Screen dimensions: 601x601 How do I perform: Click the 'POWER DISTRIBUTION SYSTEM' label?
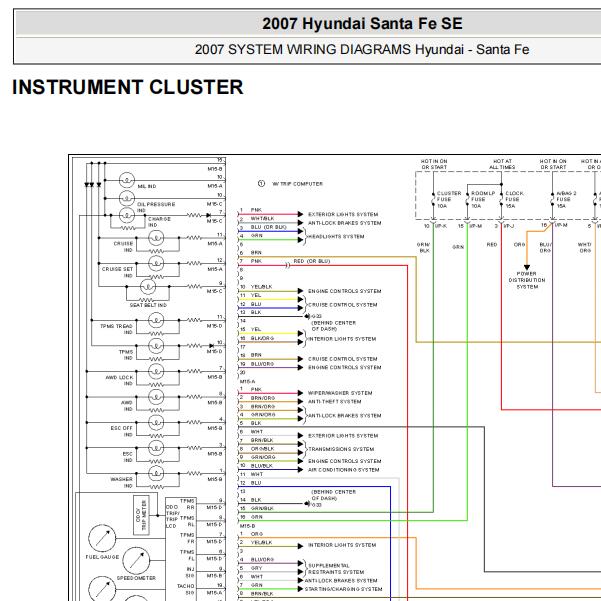point(527,280)
